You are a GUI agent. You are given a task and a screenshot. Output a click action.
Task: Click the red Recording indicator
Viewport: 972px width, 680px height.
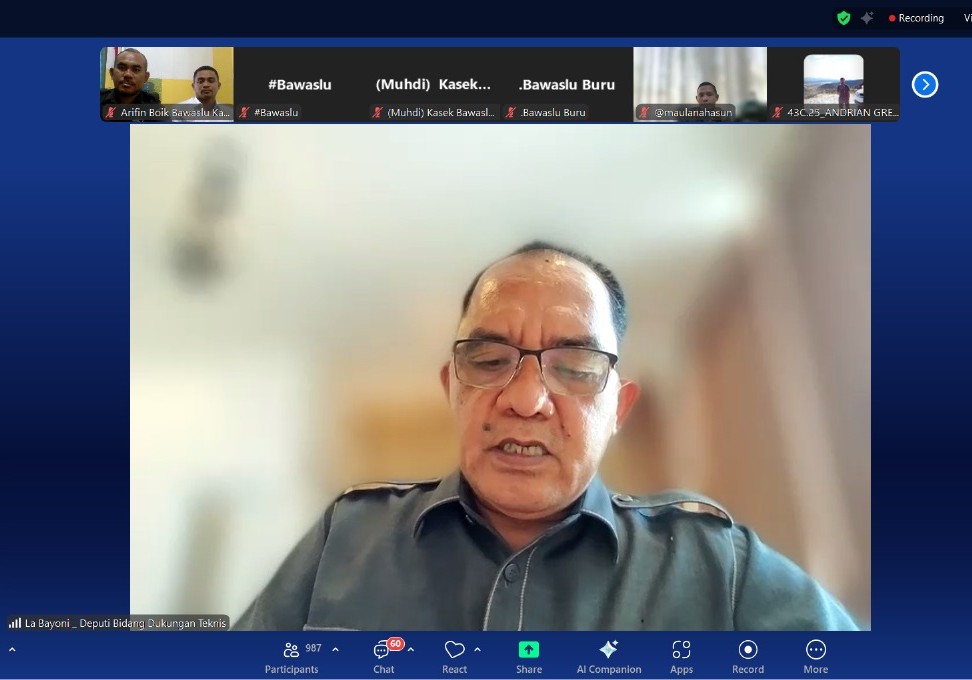[x=916, y=18]
